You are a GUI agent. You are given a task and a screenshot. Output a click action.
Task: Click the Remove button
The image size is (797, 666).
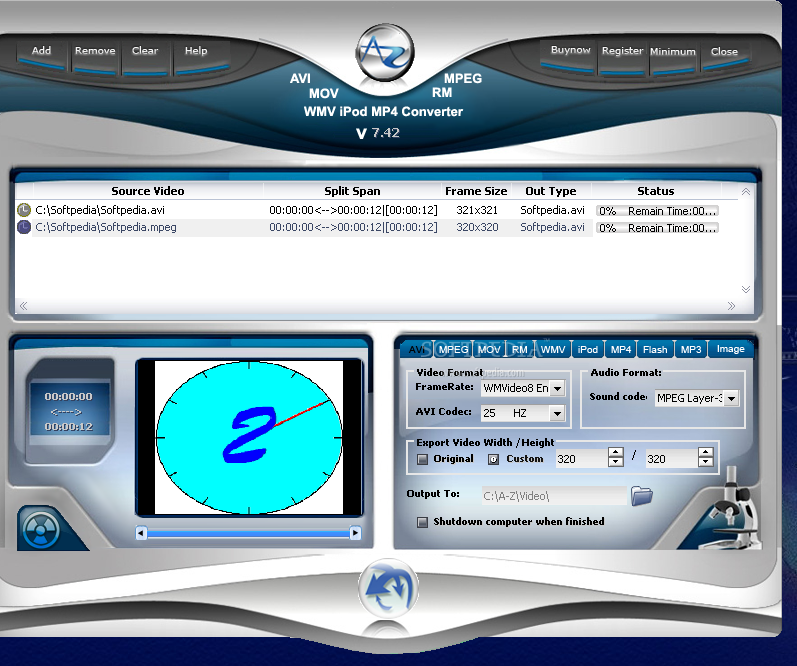click(95, 55)
